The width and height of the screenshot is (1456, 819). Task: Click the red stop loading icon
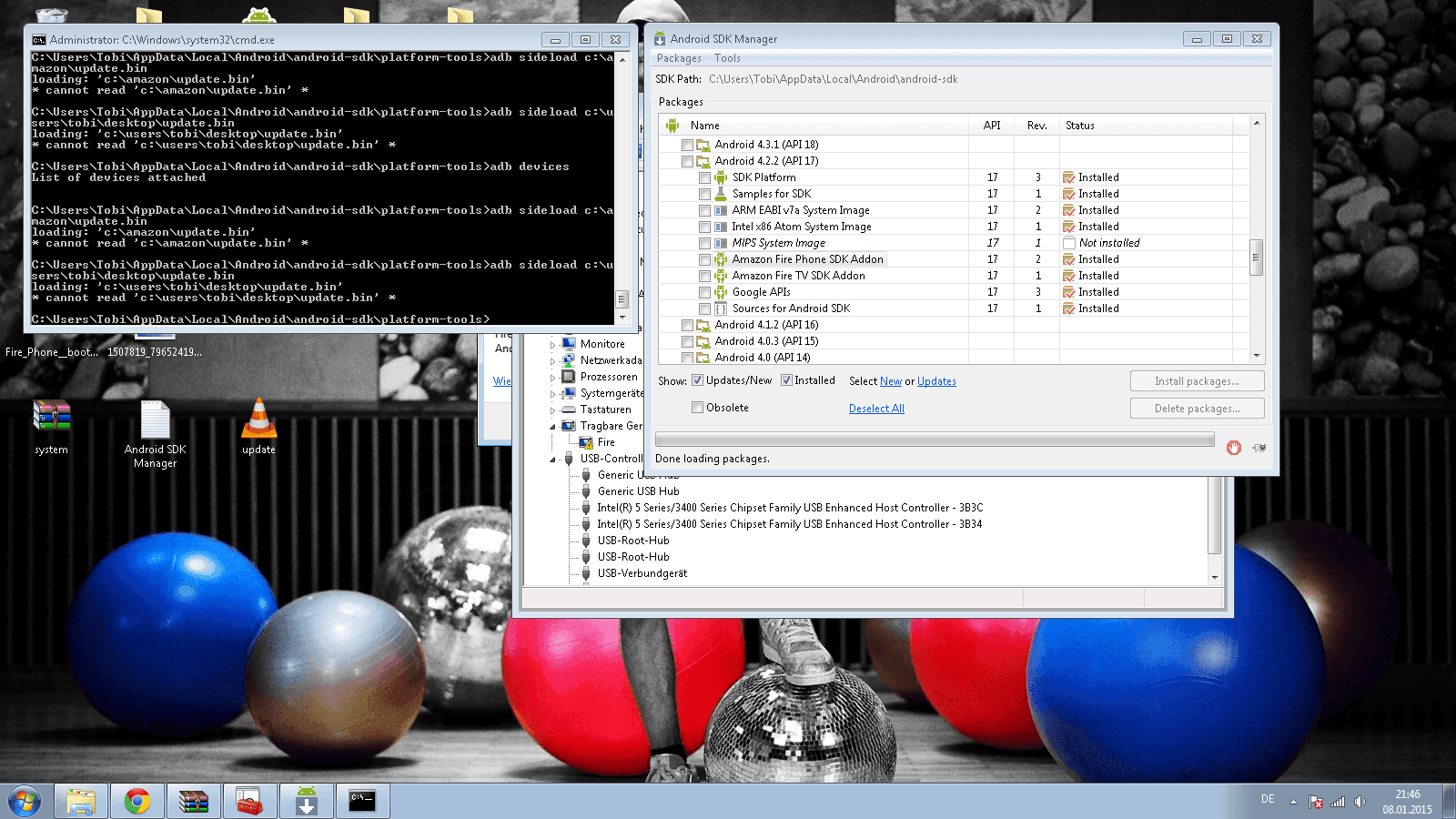click(x=1234, y=448)
